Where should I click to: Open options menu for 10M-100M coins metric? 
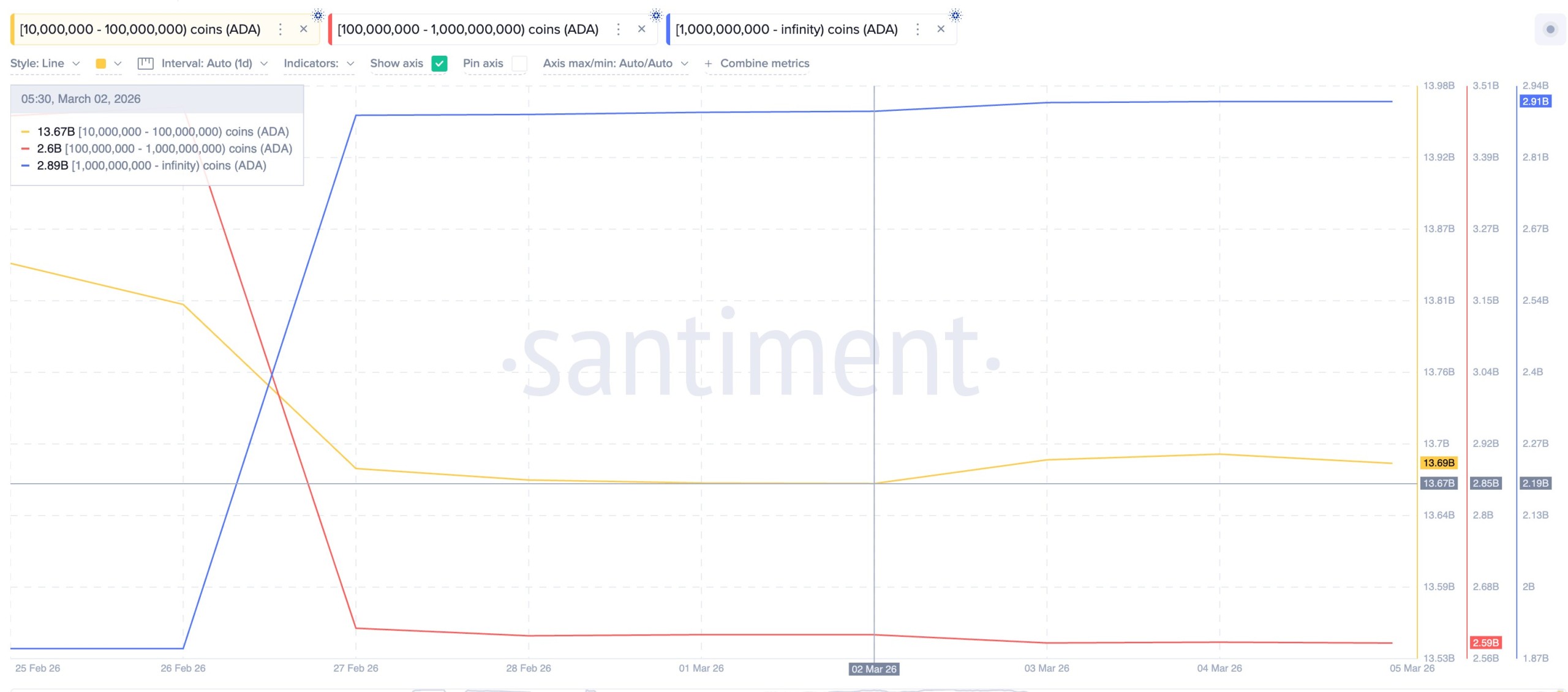pos(280,29)
